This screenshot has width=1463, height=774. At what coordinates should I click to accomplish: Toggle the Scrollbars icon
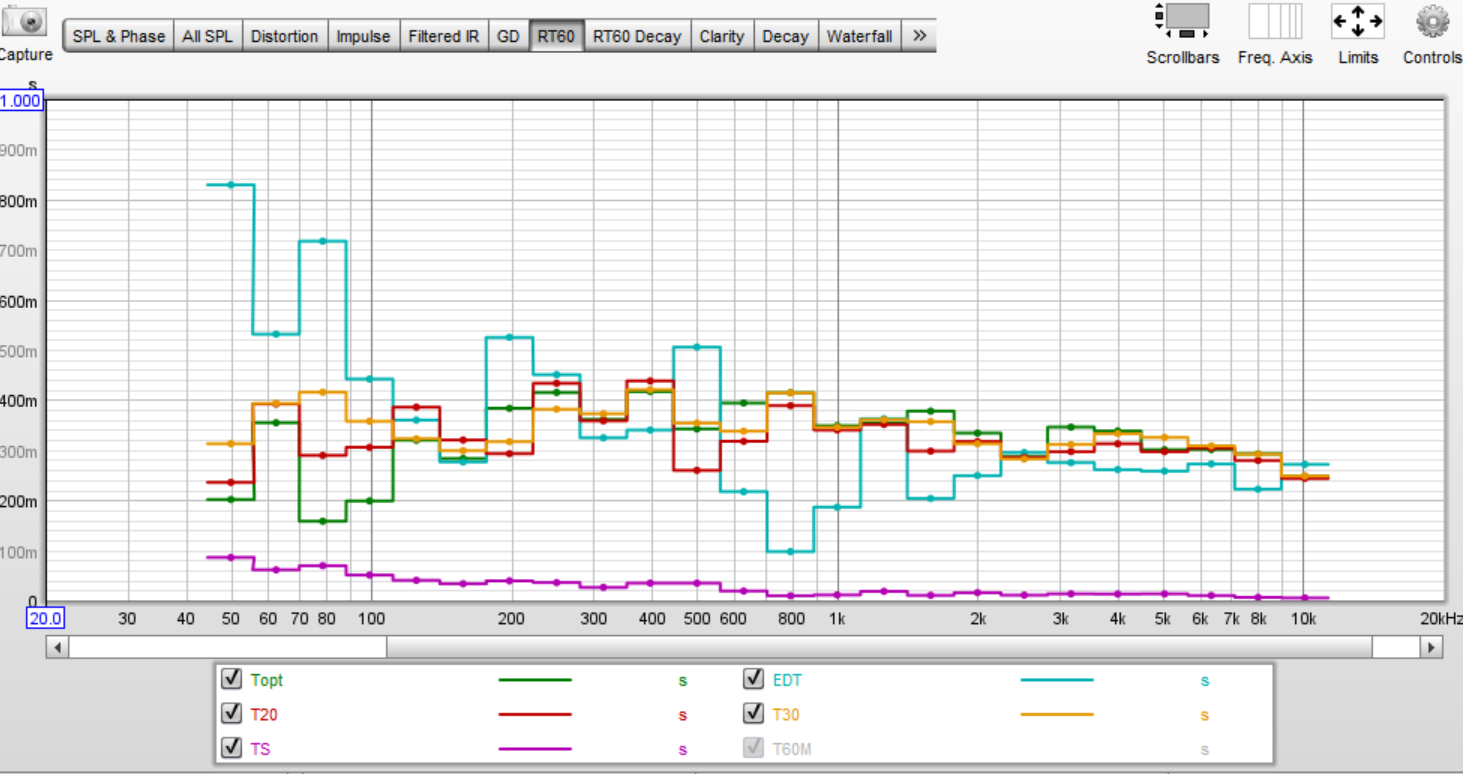click(x=1182, y=21)
